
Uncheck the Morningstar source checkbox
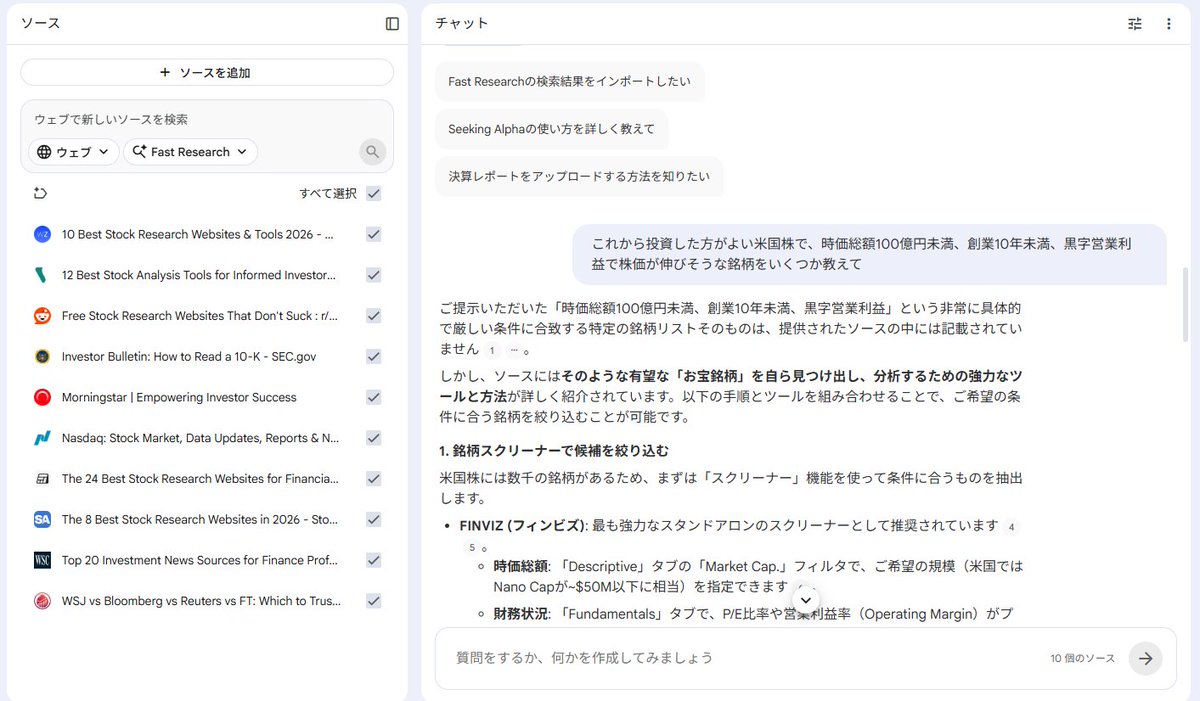(x=373, y=397)
